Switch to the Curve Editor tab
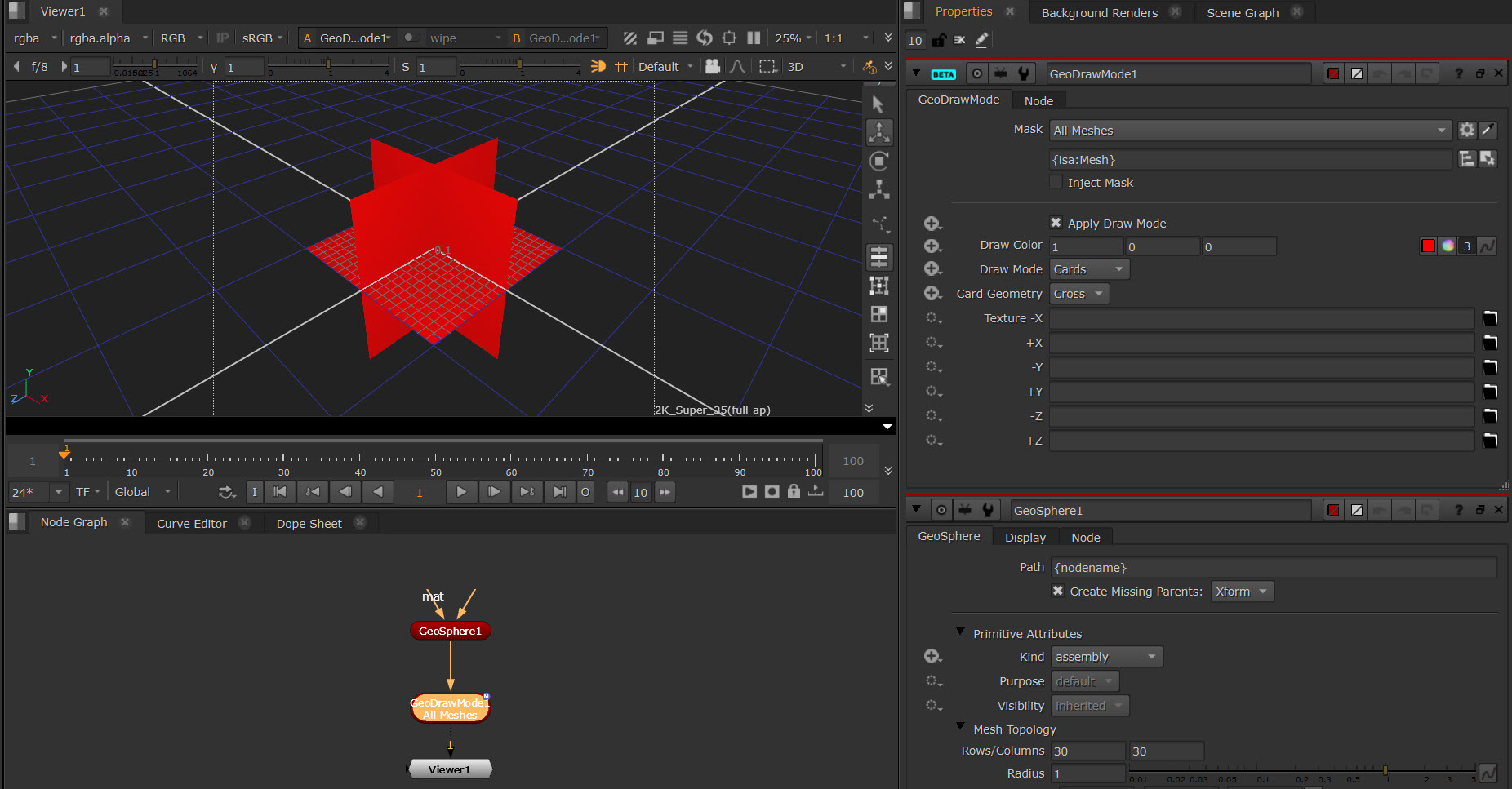This screenshot has width=1512, height=789. [192, 524]
